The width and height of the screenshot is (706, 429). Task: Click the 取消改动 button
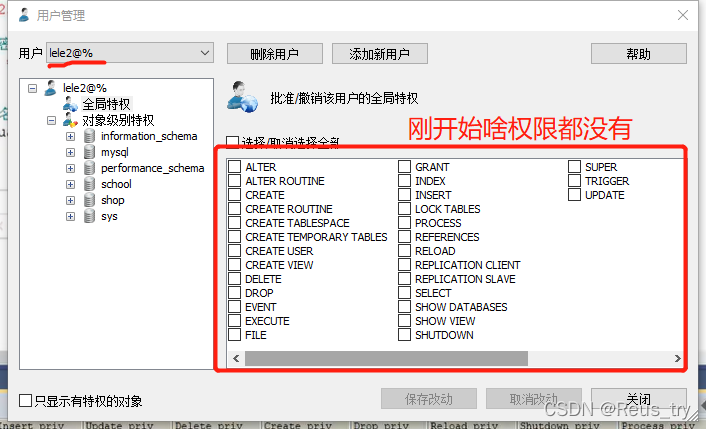coord(534,398)
